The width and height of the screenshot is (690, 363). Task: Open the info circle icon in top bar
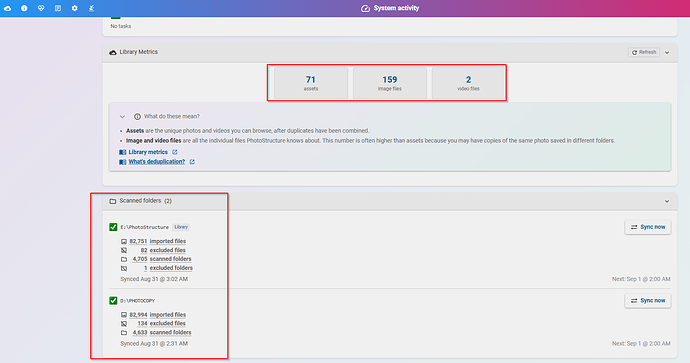(24, 8)
